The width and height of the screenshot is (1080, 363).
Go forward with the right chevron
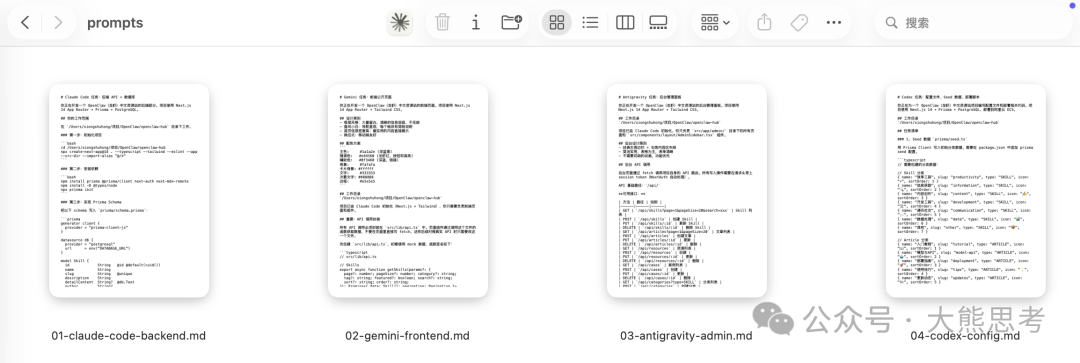(58, 23)
